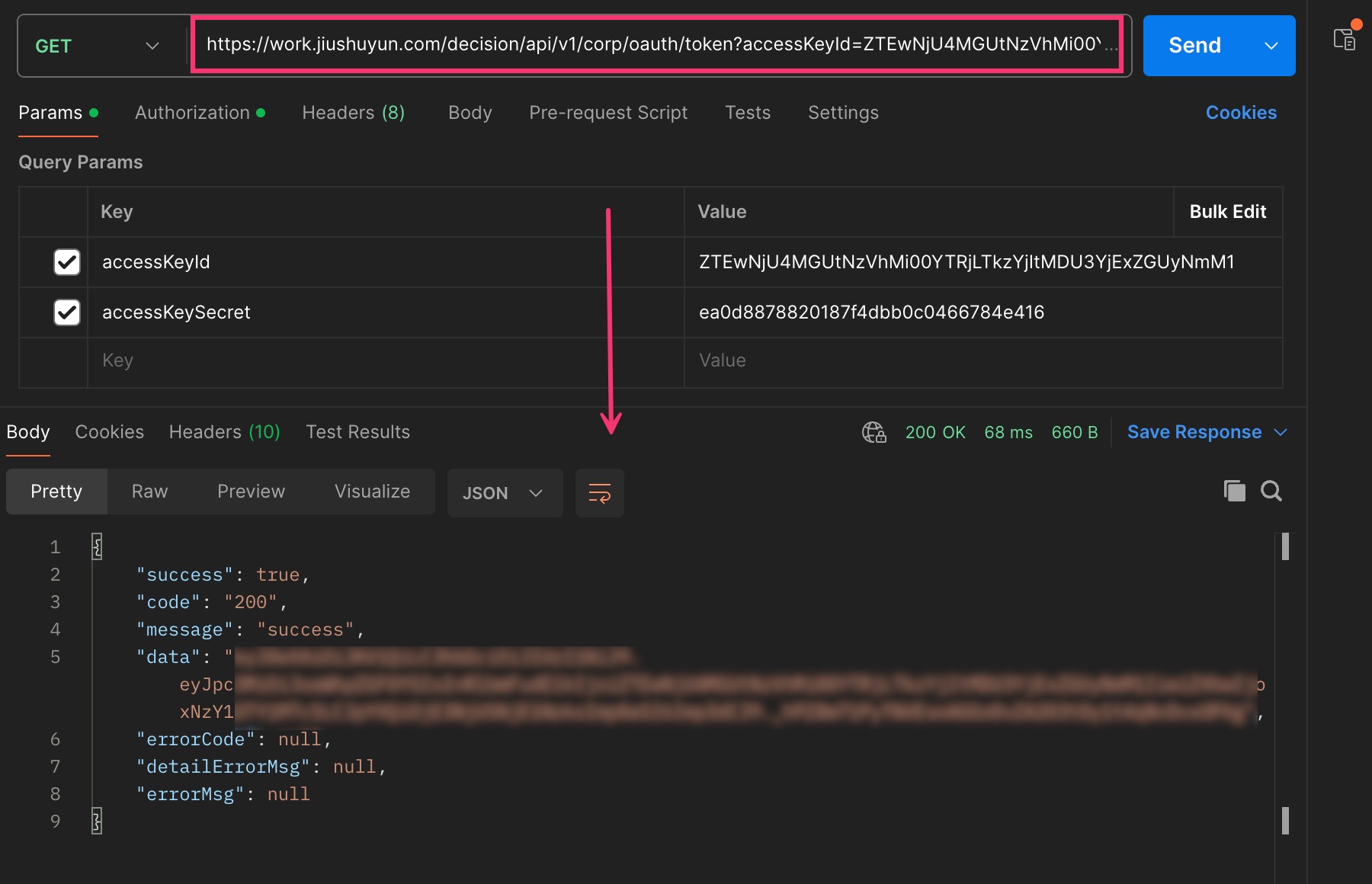Open the documentation panel icon in the right sidebar
The height and width of the screenshot is (884, 1372).
click(1345, 39)
